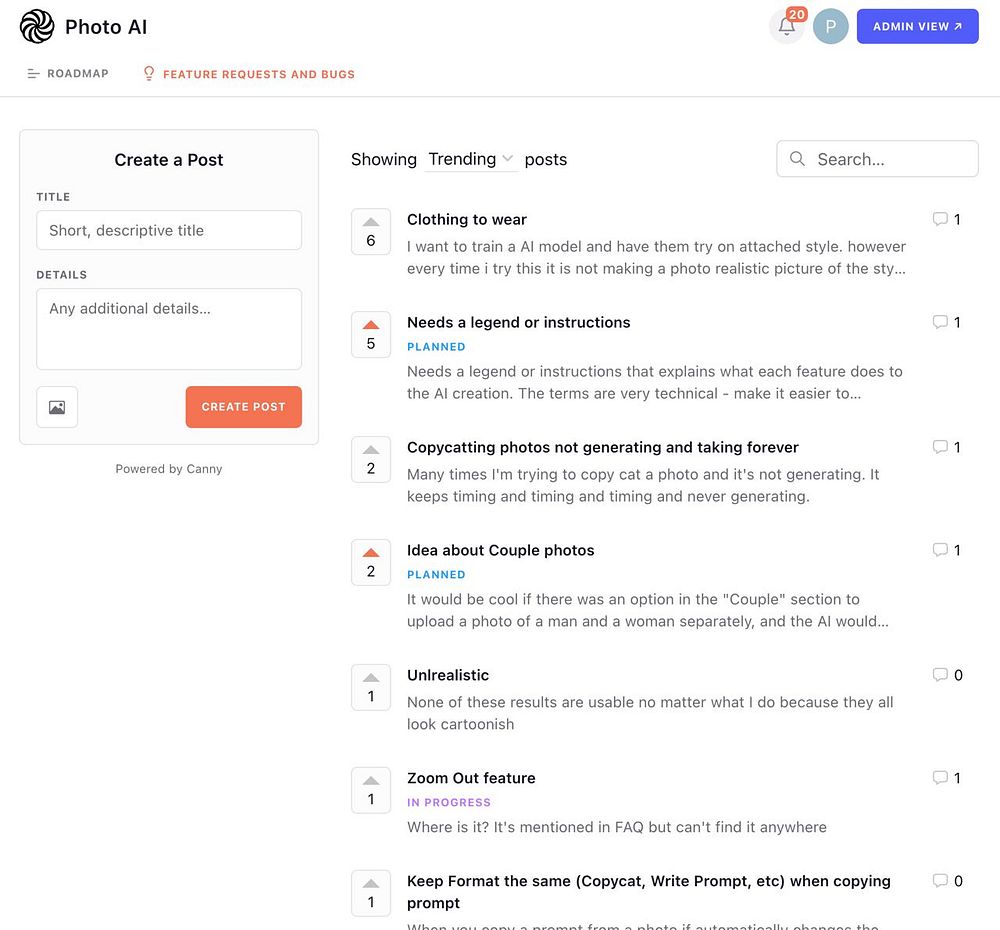
Task: Click into the post Title input field
Action: [x=169, y=230]
